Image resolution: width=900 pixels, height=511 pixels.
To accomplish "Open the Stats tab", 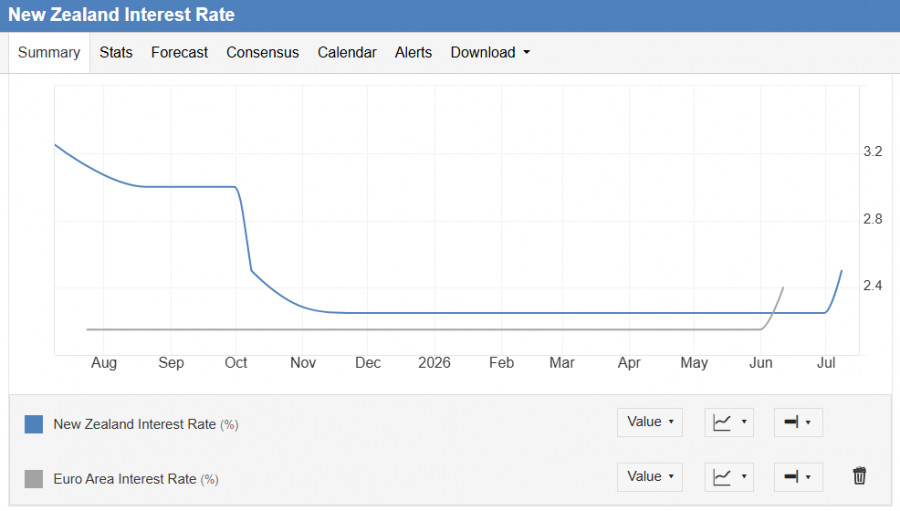I will coord(116,52).
